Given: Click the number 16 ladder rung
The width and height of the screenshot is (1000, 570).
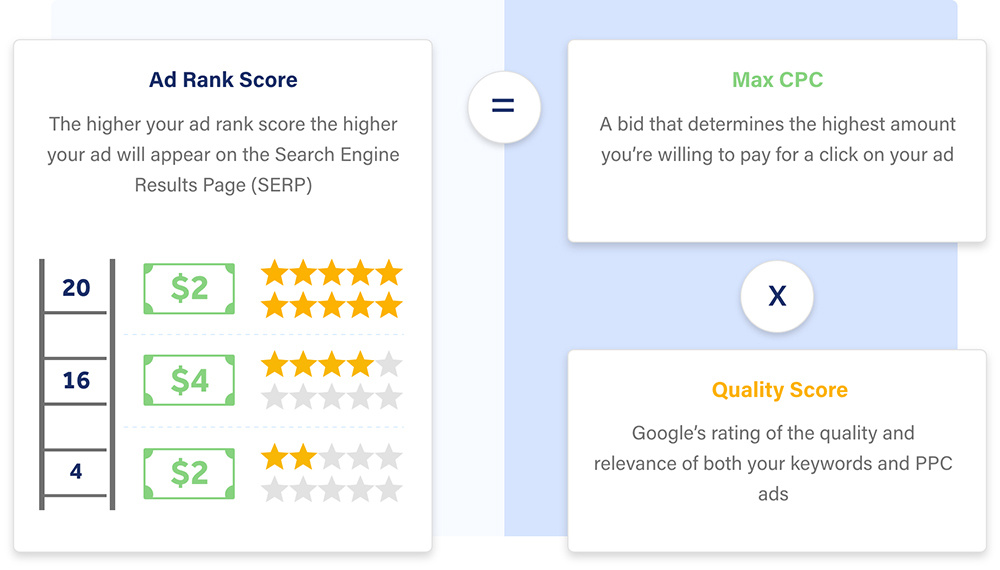Looking at the screenshot, I should tap(77, 380).
